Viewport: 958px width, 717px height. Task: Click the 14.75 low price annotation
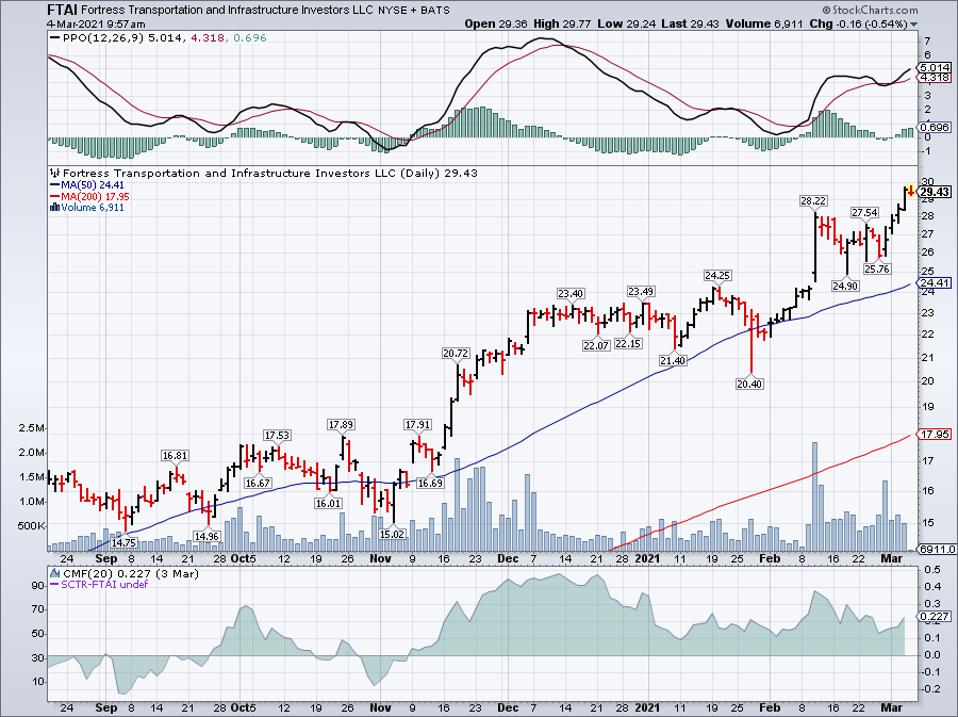[x=124, y=542]
